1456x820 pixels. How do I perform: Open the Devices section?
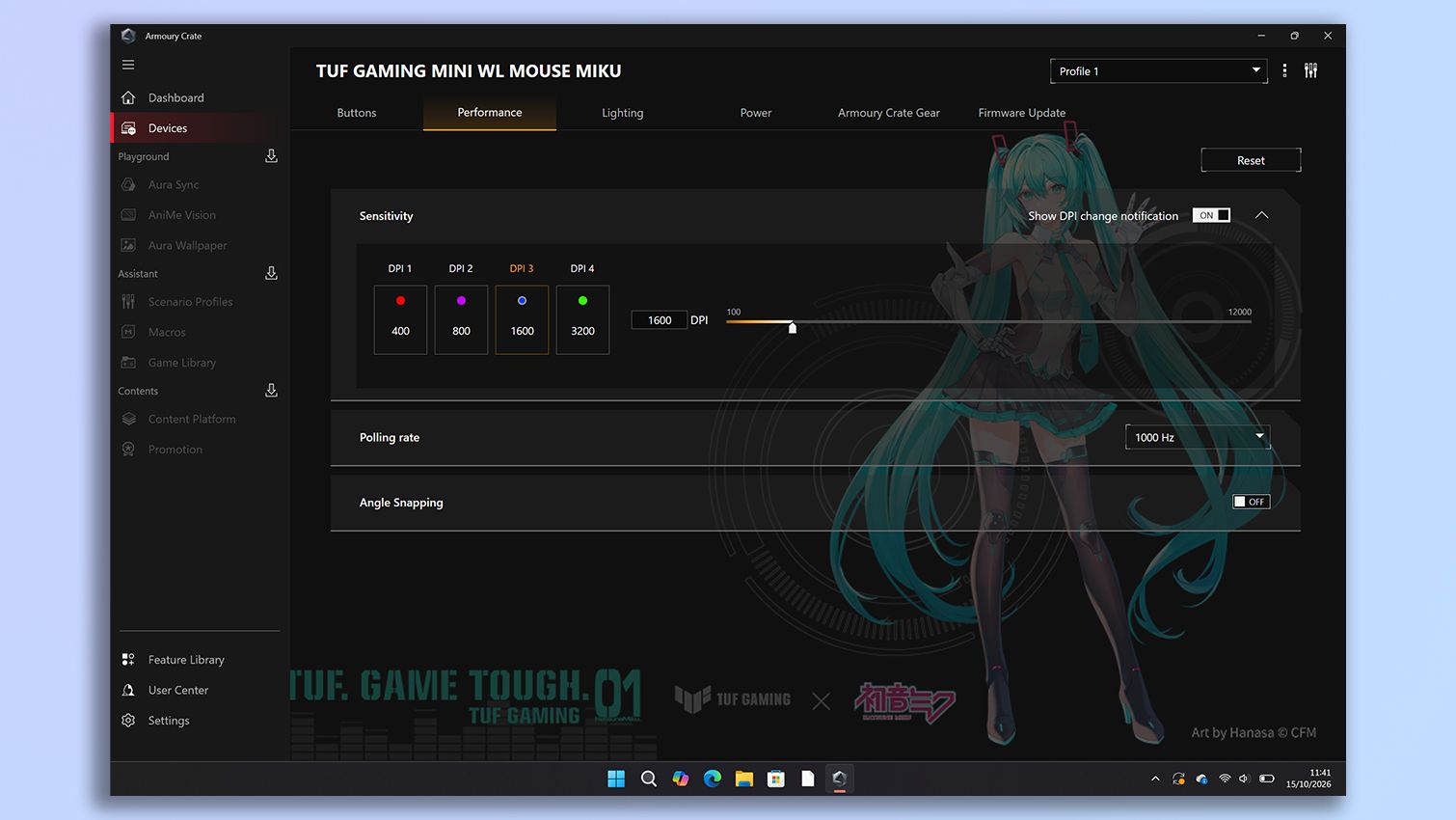click(x=201, y=128)
